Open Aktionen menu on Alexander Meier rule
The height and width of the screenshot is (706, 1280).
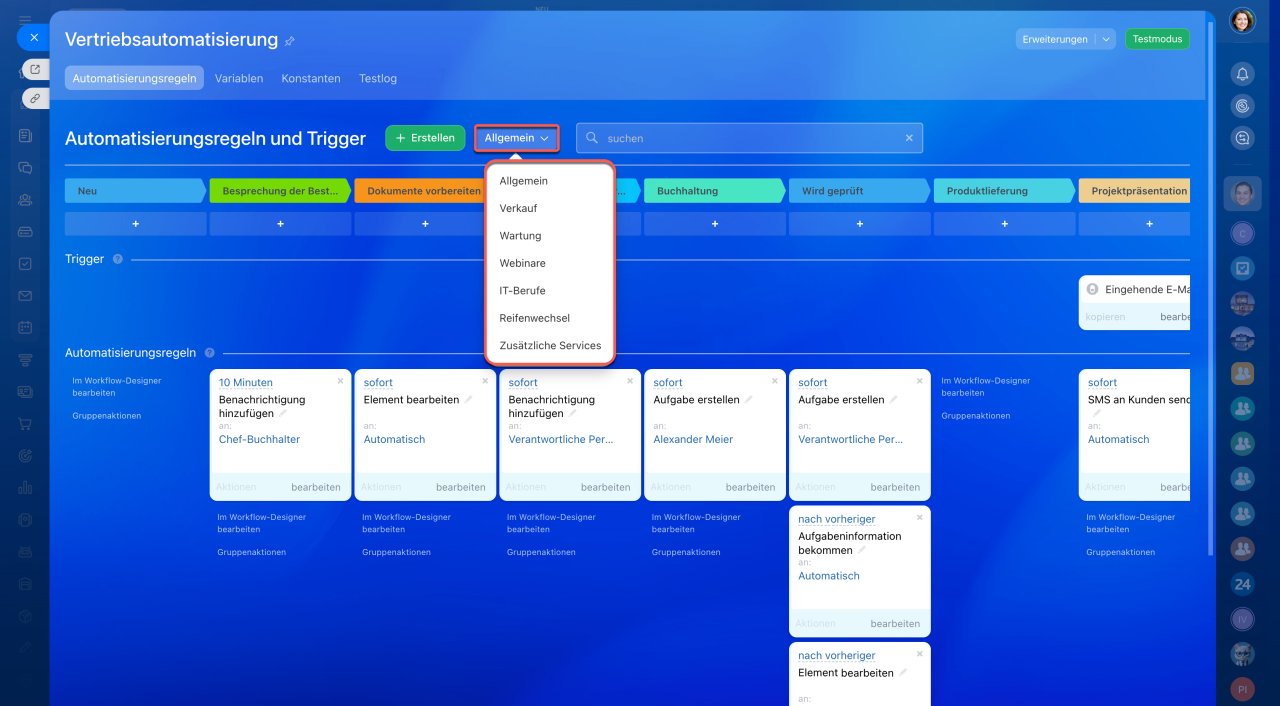[x=670, y=487]
